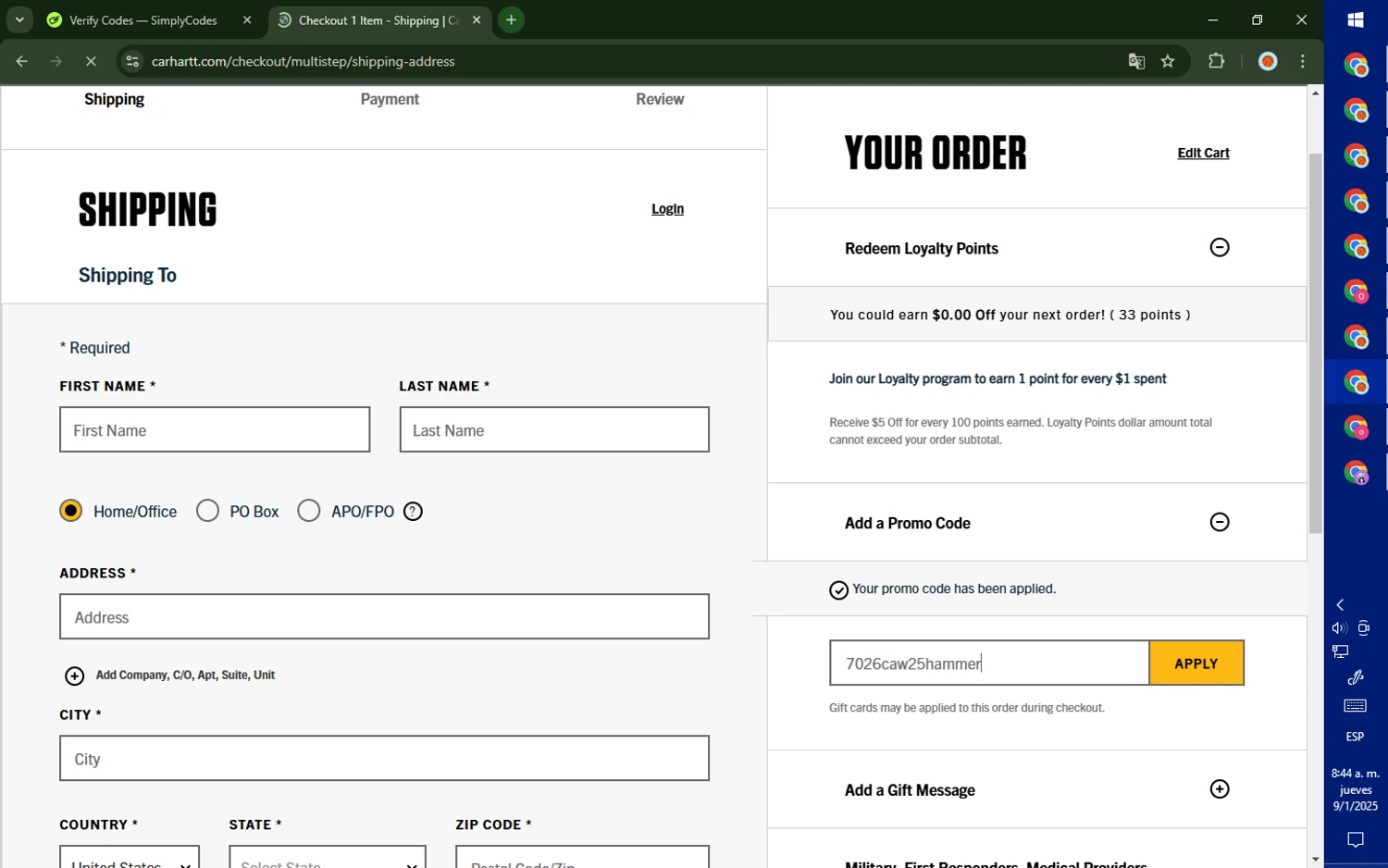
Task: Open the Chrome profile avatar
Action: point(1268,61)
